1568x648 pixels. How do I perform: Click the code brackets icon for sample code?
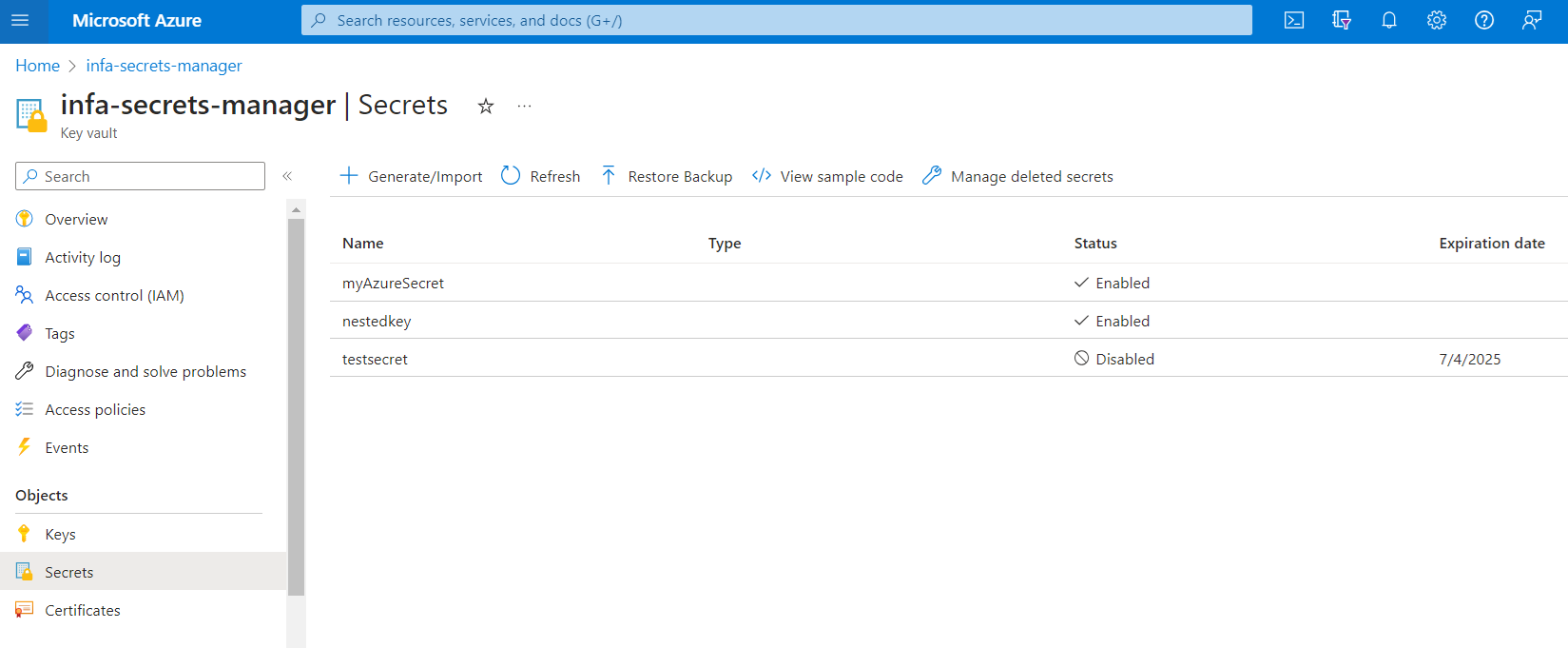click(762, 176)
